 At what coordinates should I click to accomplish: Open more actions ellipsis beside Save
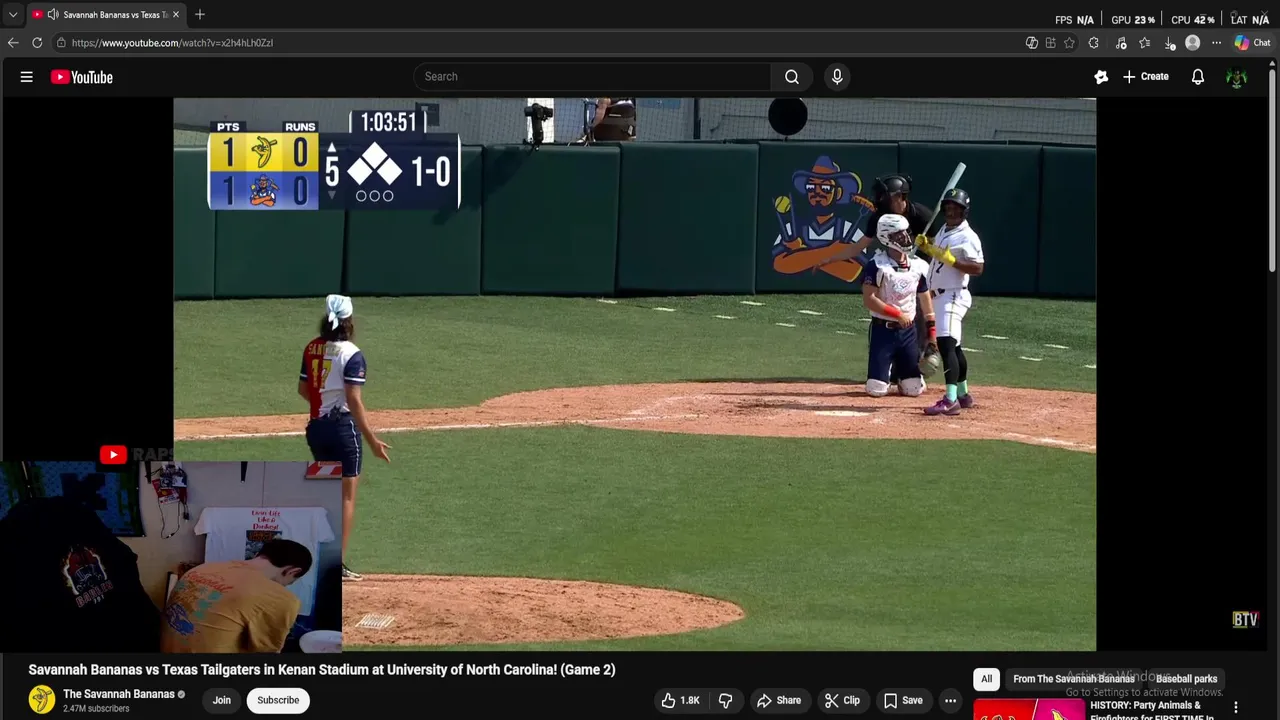(x=950, y=700)
